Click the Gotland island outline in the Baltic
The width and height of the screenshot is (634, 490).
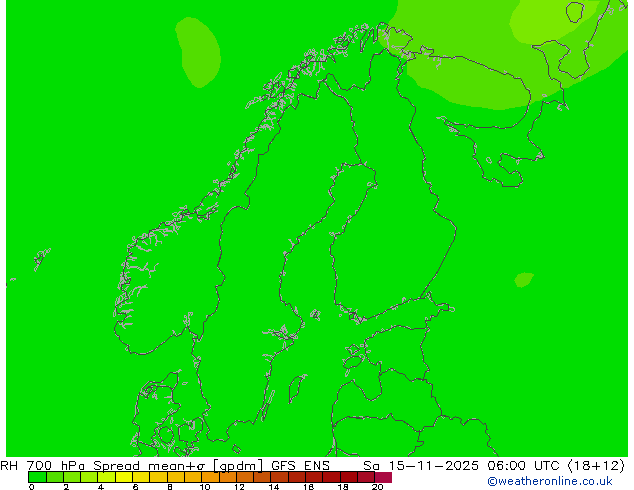point(297,389)
